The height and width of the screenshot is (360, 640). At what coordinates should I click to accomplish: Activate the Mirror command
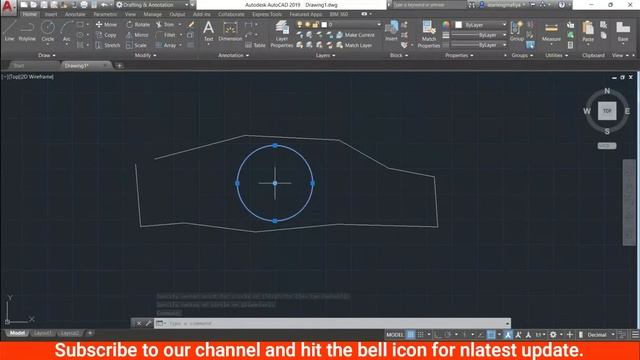(137, 35)
